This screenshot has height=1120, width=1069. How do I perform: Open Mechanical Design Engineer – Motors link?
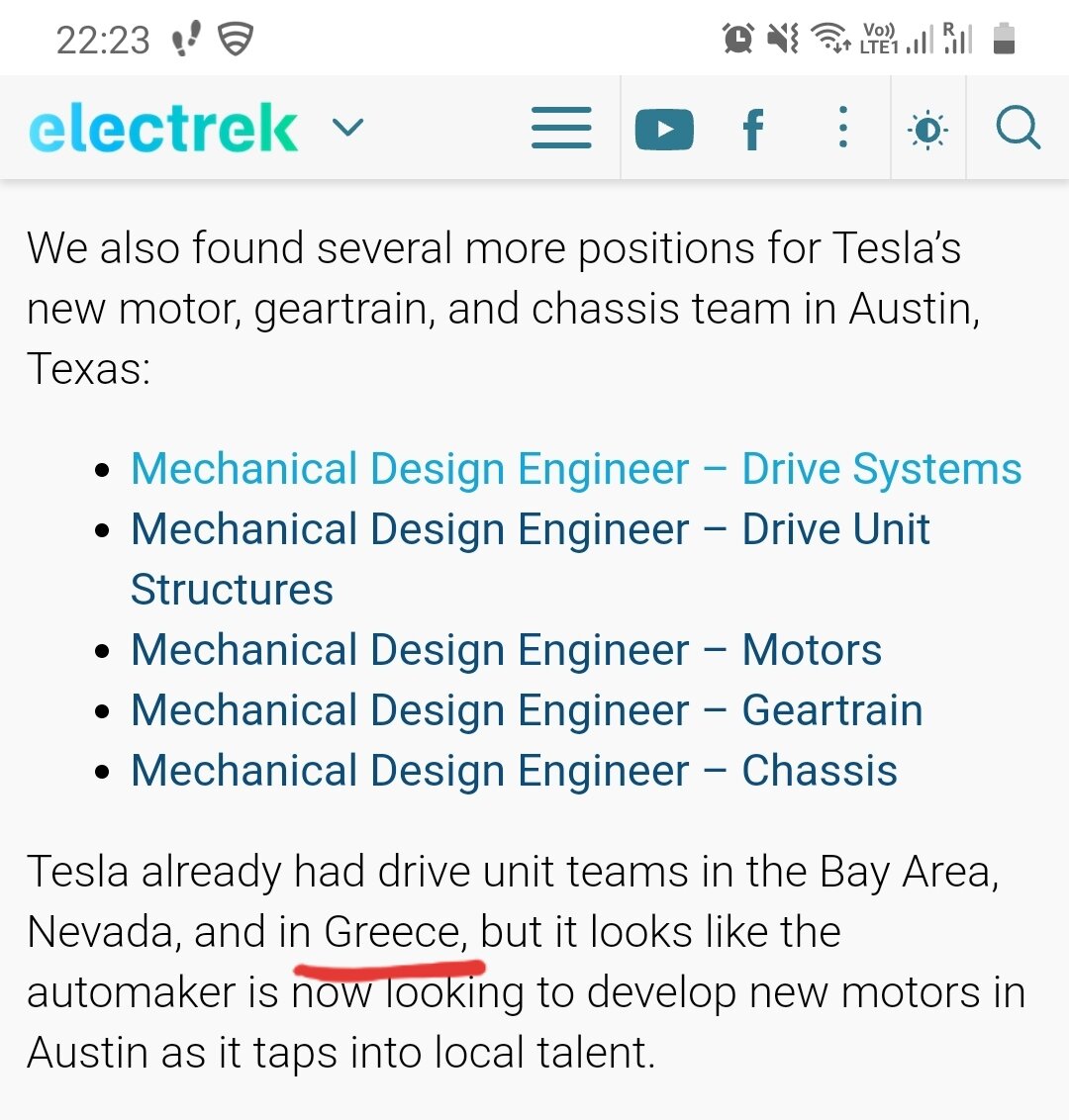[x=506, y=650]
